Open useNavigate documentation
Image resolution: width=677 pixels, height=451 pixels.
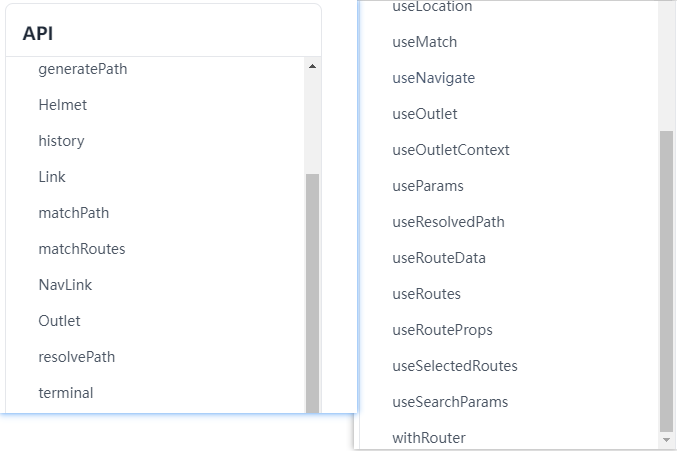click(x=434, y=78)
